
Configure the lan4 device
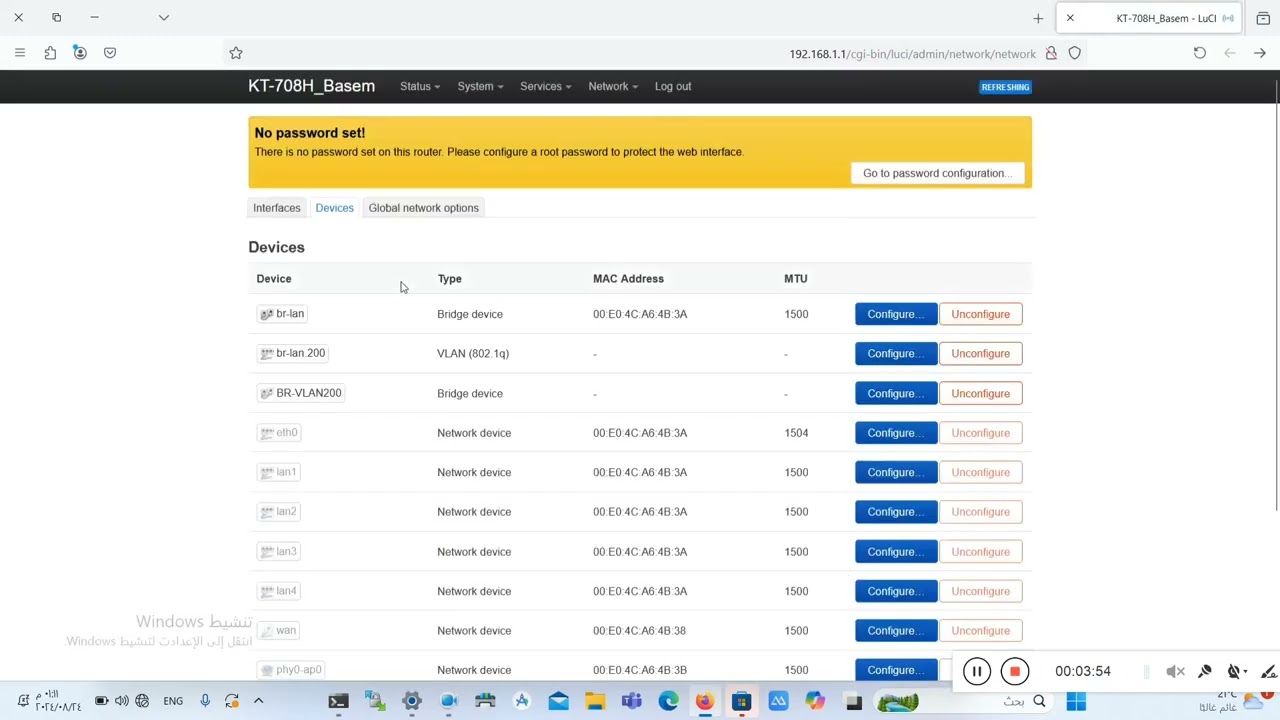(896, 591)
